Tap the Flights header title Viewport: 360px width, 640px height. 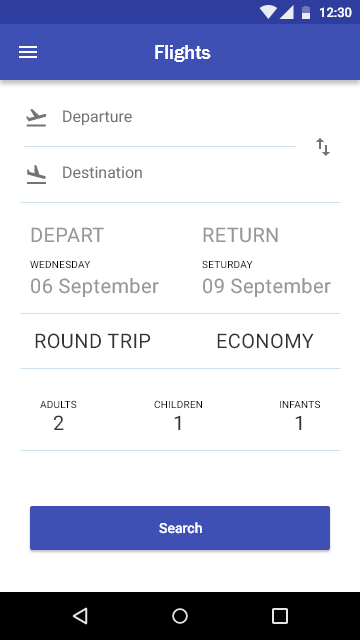click(x=182, y=52)
